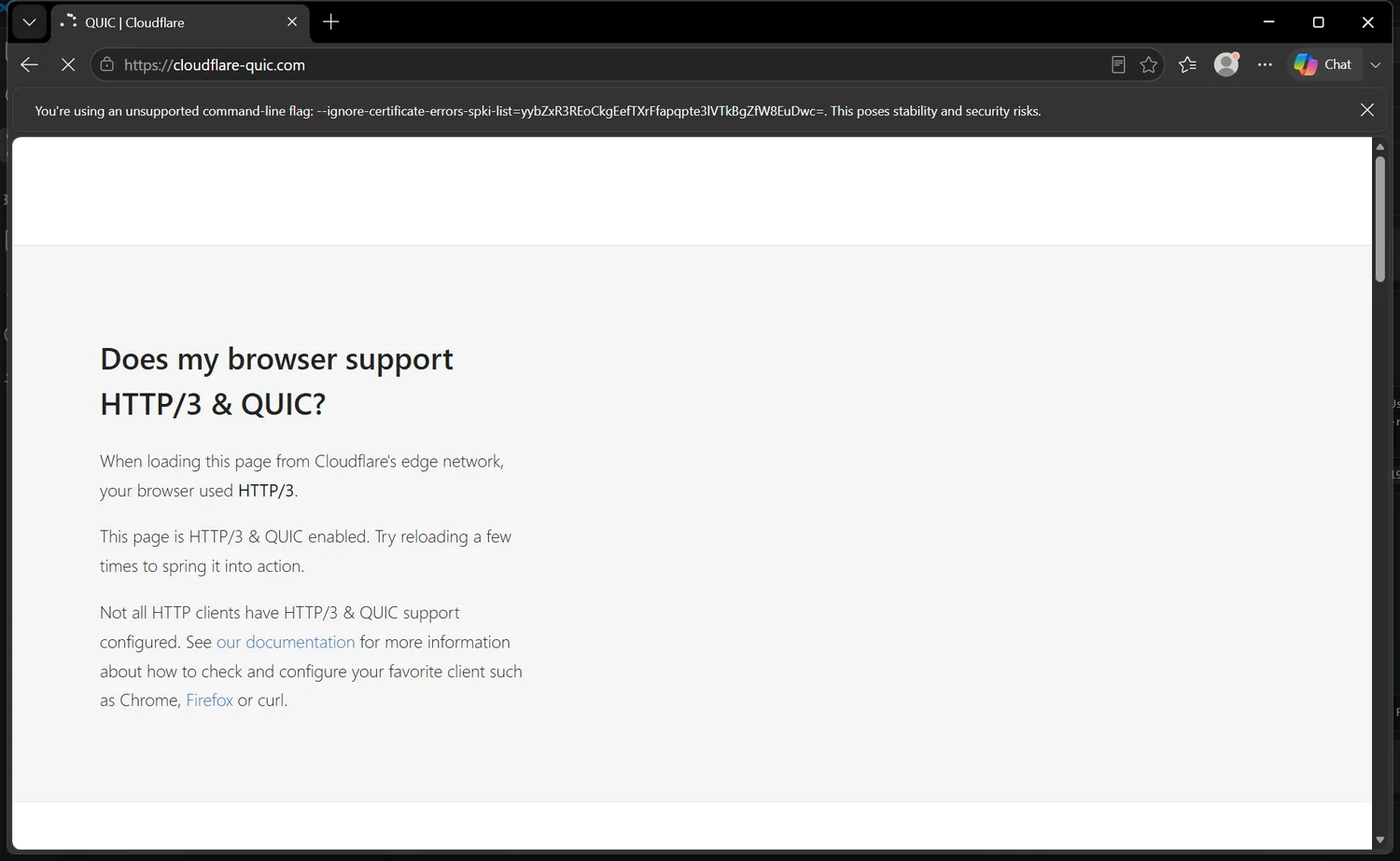Close the browser window
The height and width of the screenshot is (861, 1400).
pos(1367,22)
